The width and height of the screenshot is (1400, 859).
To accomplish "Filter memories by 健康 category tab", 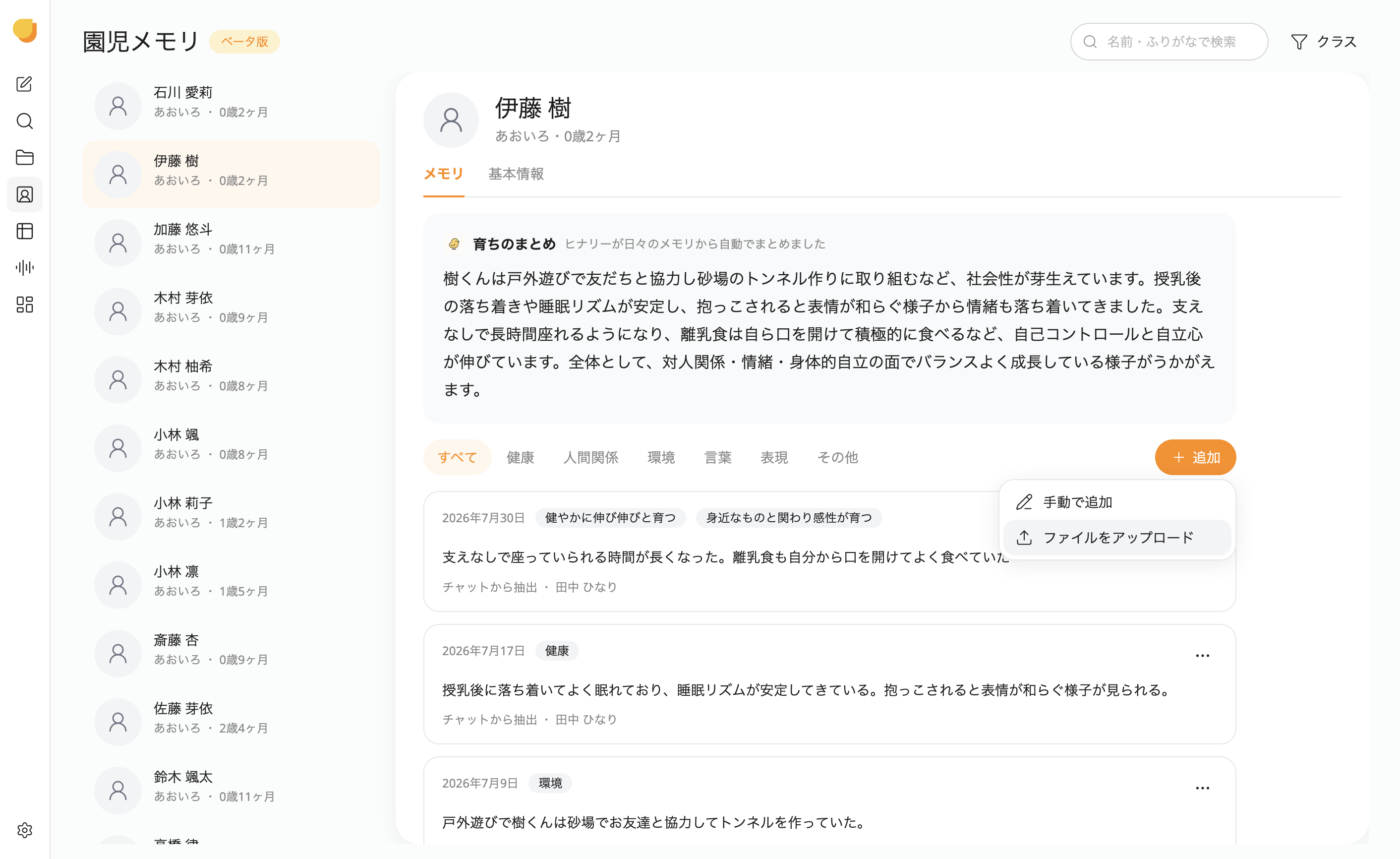I will click(x=520, y=457).
